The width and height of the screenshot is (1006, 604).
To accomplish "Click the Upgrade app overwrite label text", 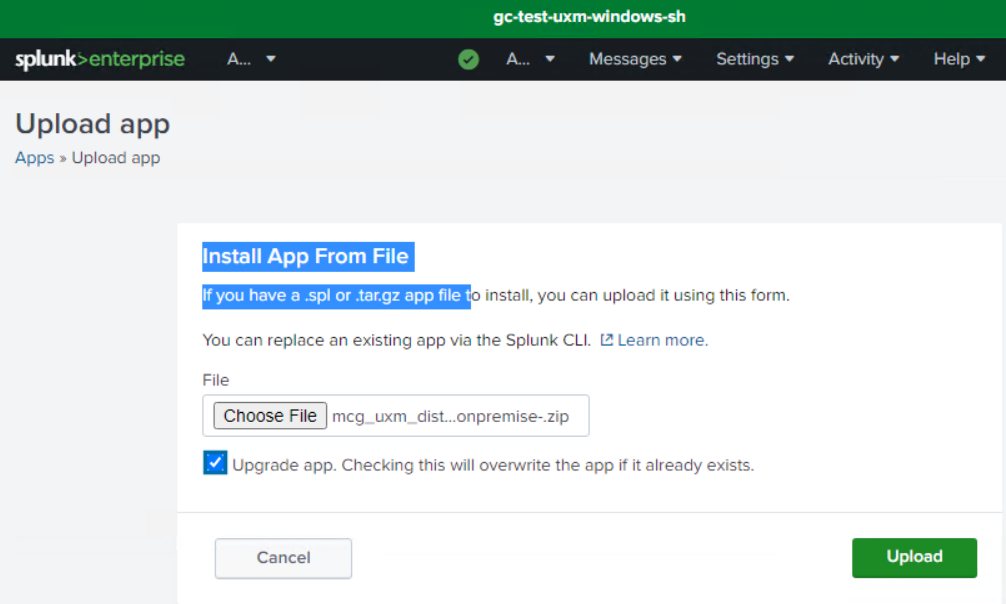I will [x=492, y=465].
